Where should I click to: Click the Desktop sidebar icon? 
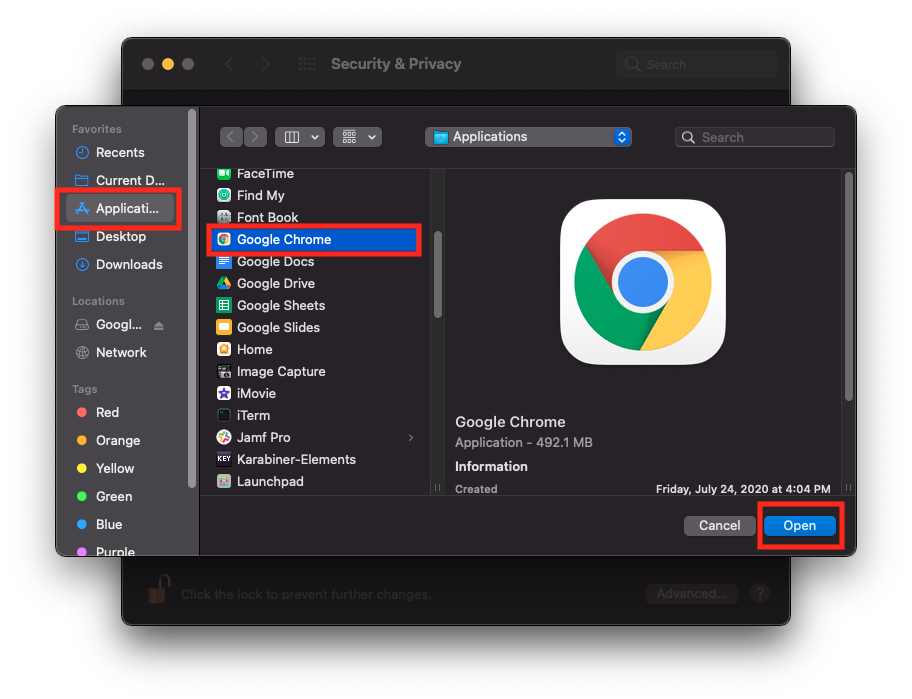point(82,236)
